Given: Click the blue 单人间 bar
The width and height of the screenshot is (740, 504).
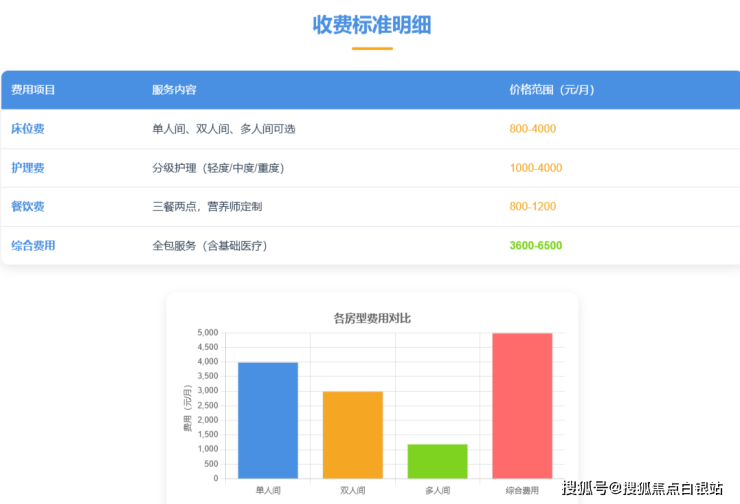Looking at the screenshot, I should (268, 420).
